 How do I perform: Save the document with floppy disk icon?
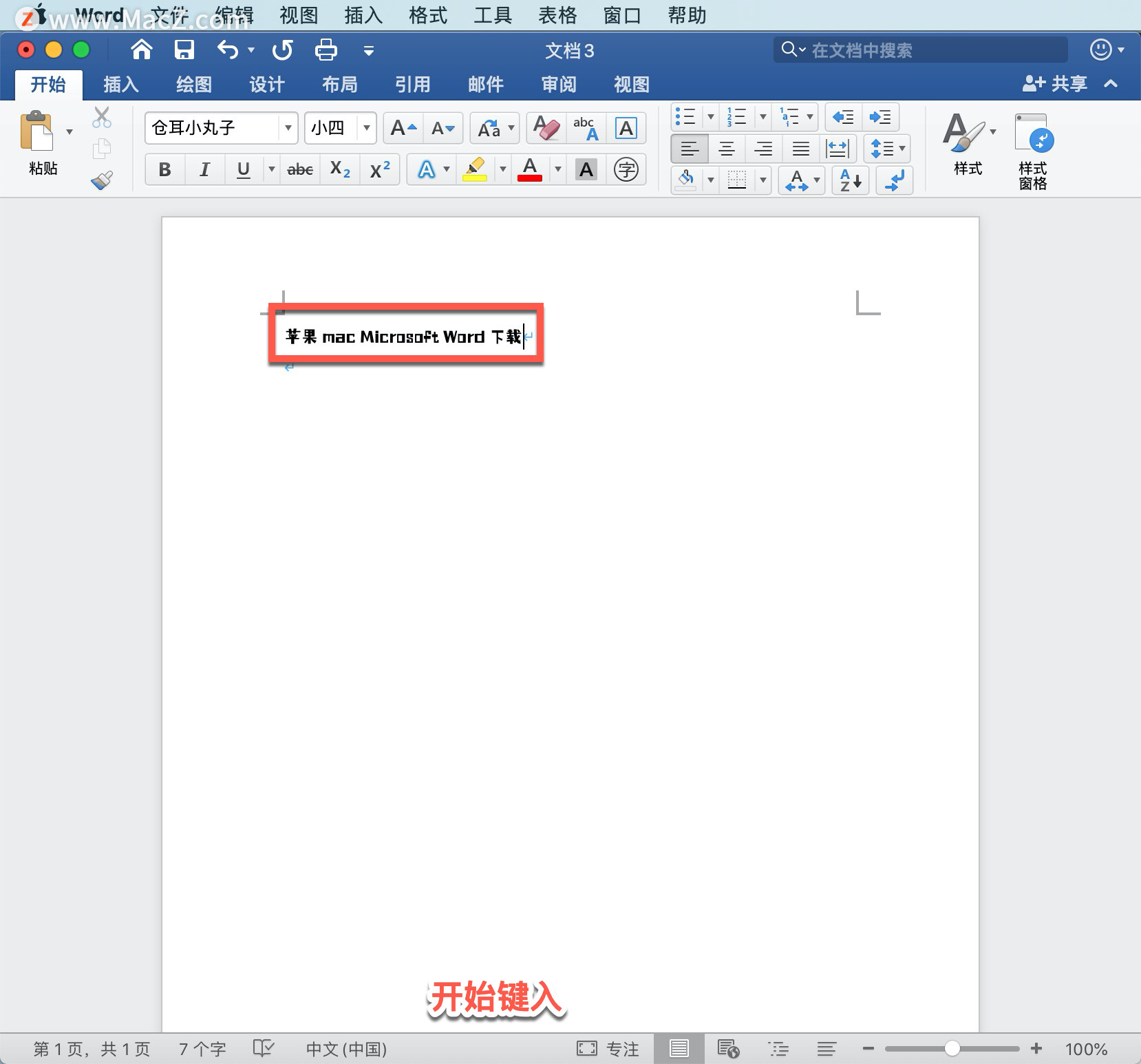point(184,50)
